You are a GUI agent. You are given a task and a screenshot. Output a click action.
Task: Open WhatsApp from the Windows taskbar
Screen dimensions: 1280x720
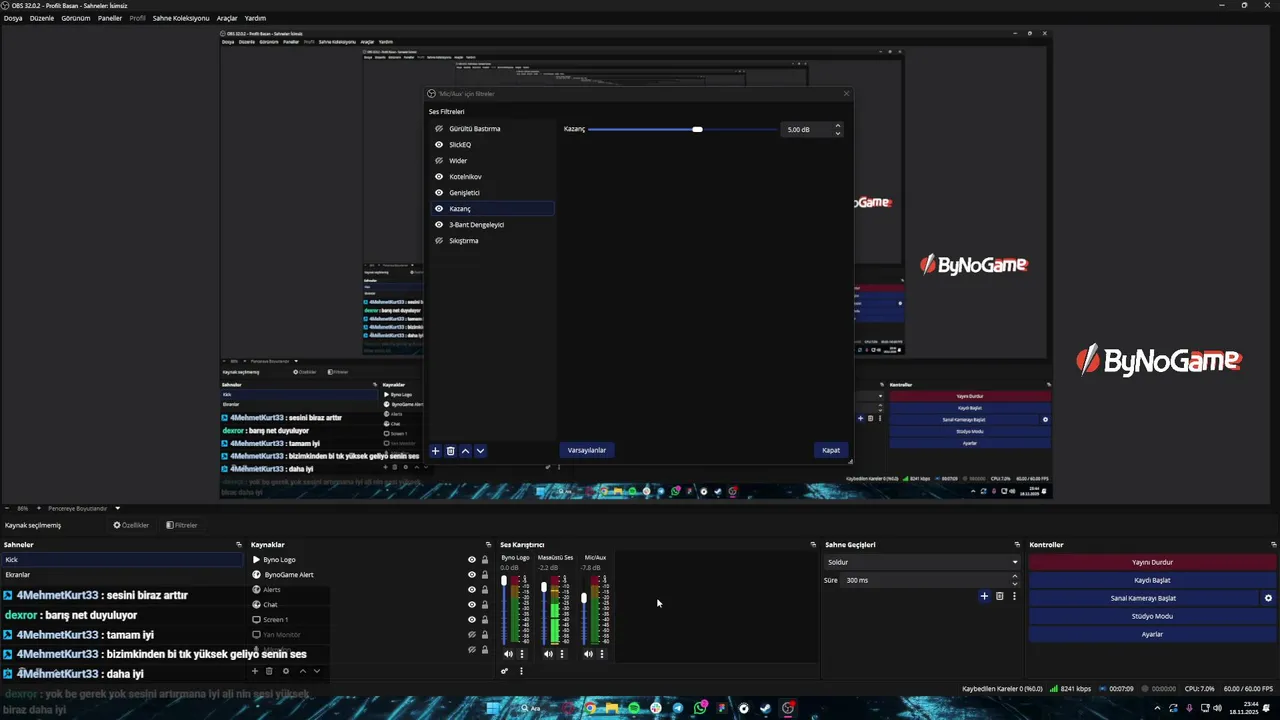pos(700,708)
